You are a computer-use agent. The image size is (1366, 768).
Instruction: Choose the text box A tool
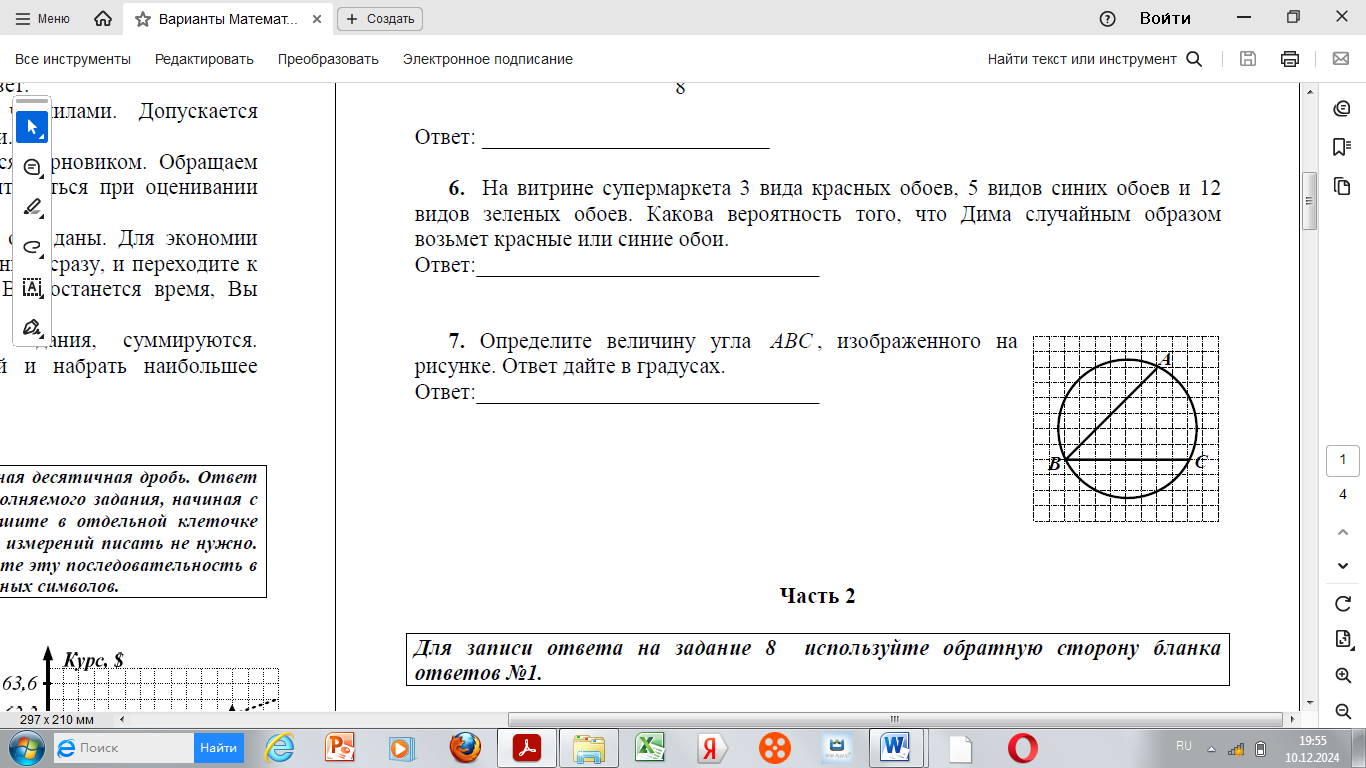point(32,287)
